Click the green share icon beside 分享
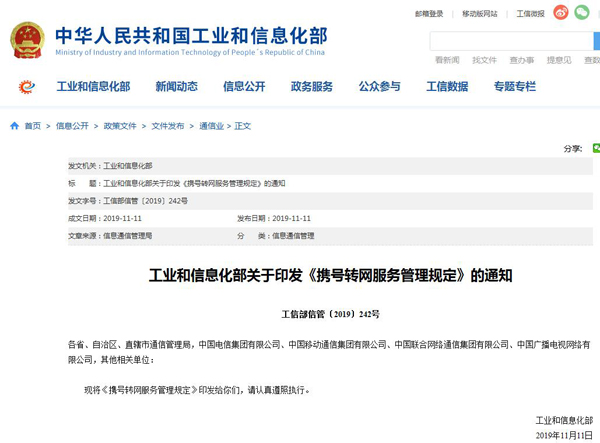 pos(595,148)
